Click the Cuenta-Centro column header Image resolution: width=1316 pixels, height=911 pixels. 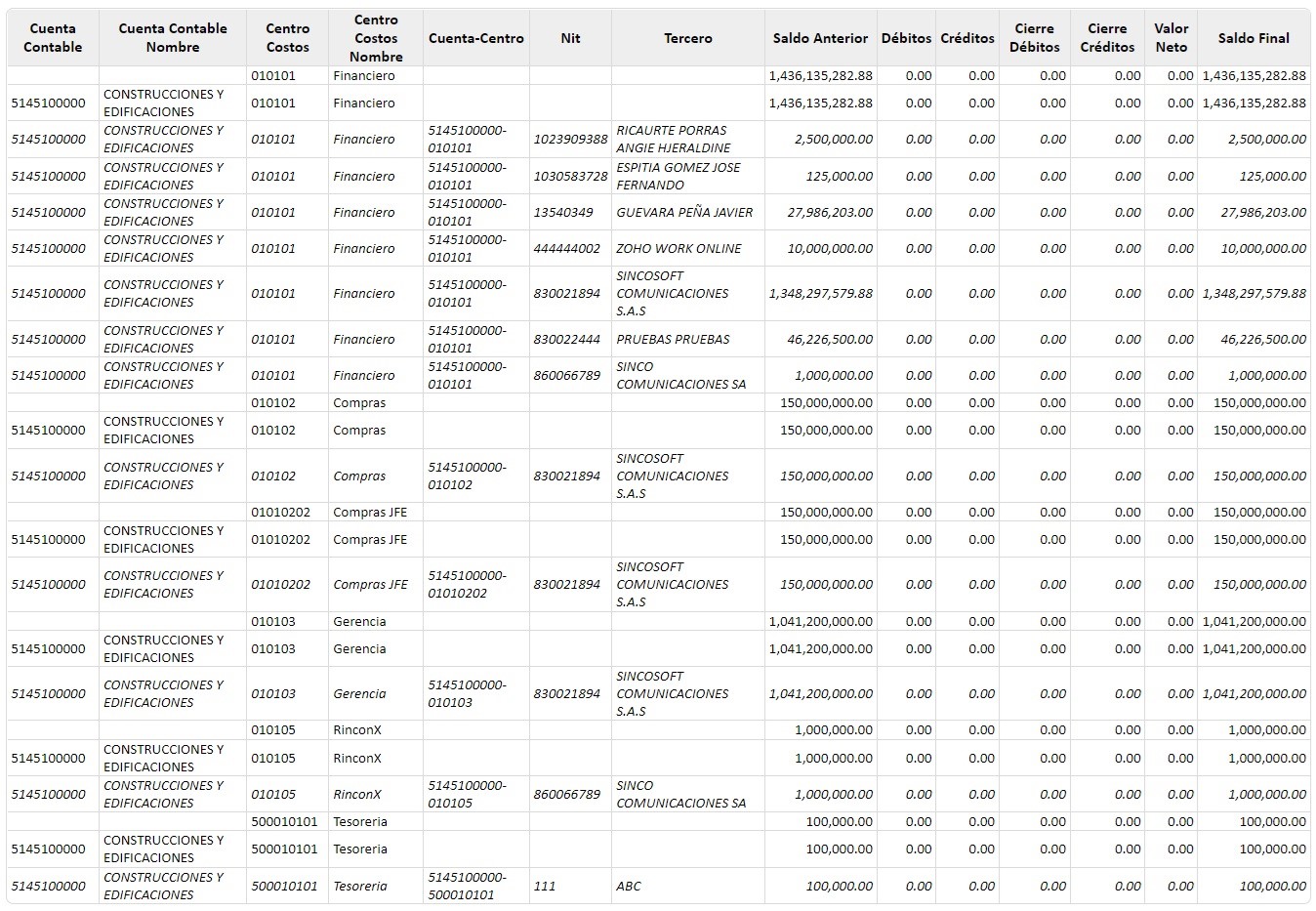click(476, 38)
